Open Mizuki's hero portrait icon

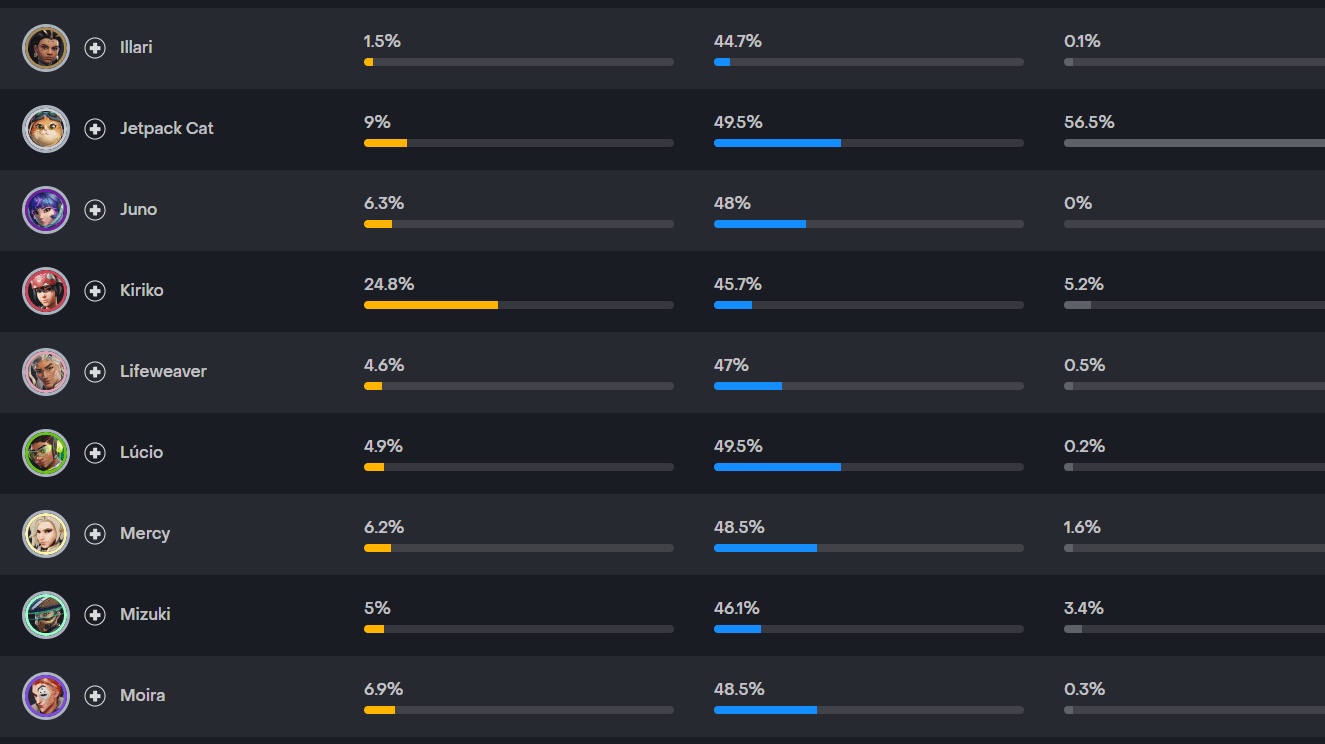pyautogui.click(x=46, y=615)
